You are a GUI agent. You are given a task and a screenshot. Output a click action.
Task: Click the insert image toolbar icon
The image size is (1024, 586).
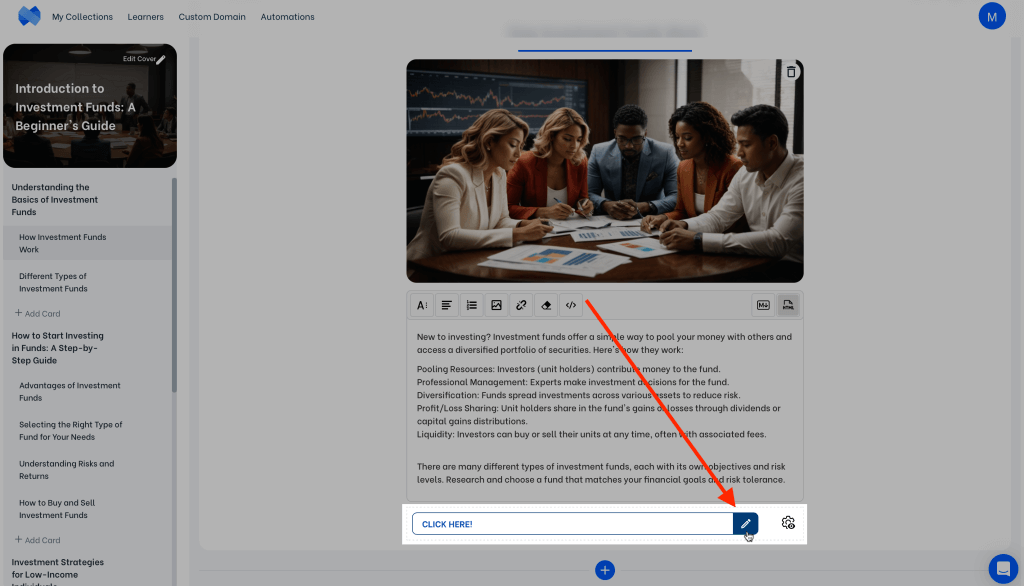point(496,305)
